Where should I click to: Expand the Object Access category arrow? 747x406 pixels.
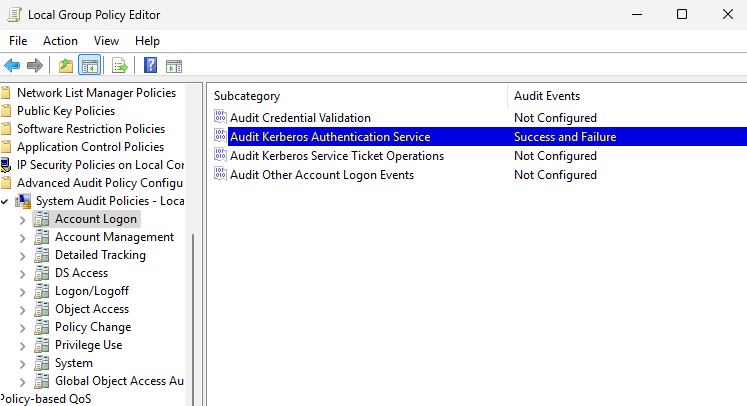(x=22, y=309)
